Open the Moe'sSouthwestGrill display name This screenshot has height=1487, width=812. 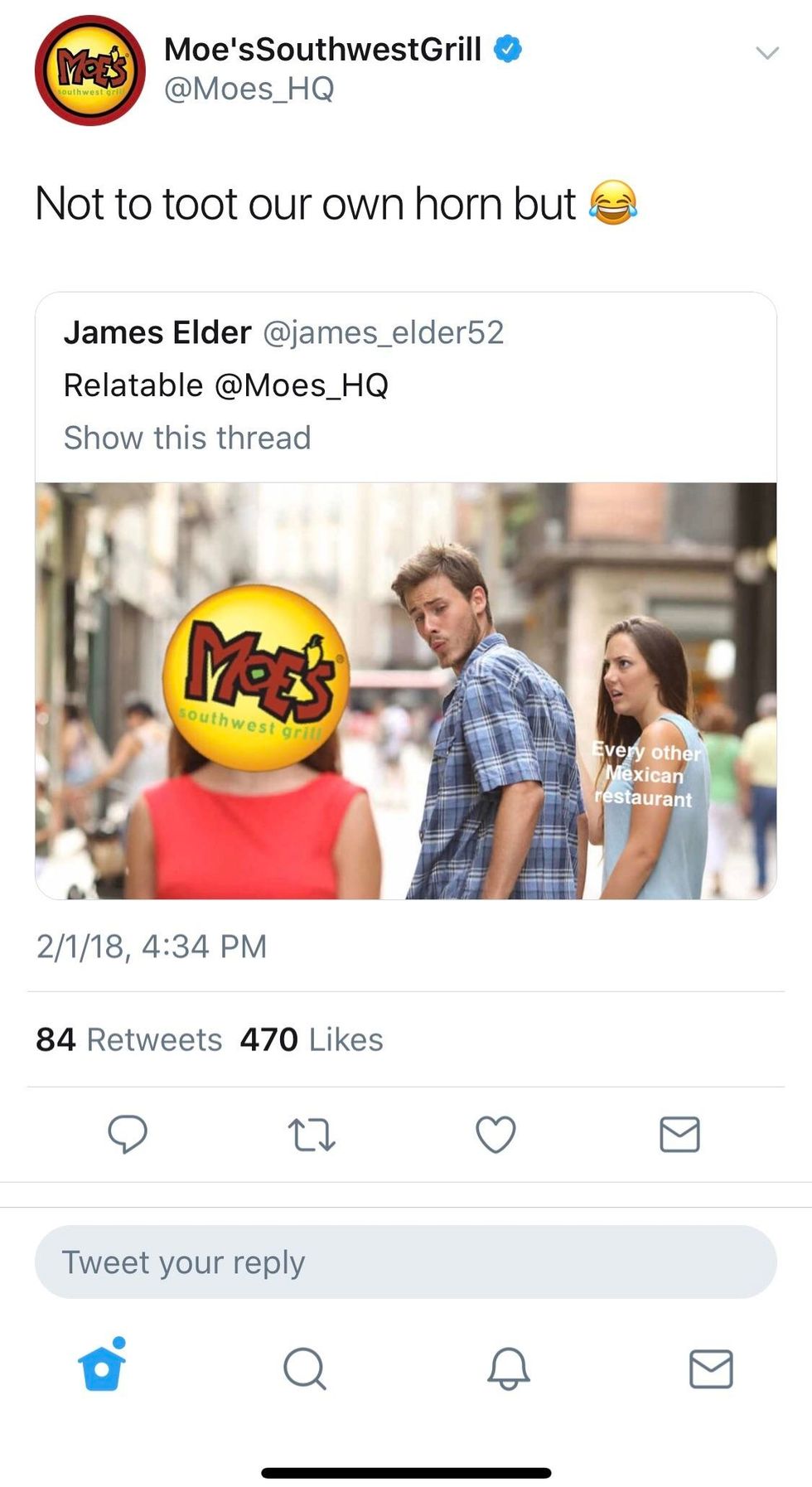click(x=322, y=49)
